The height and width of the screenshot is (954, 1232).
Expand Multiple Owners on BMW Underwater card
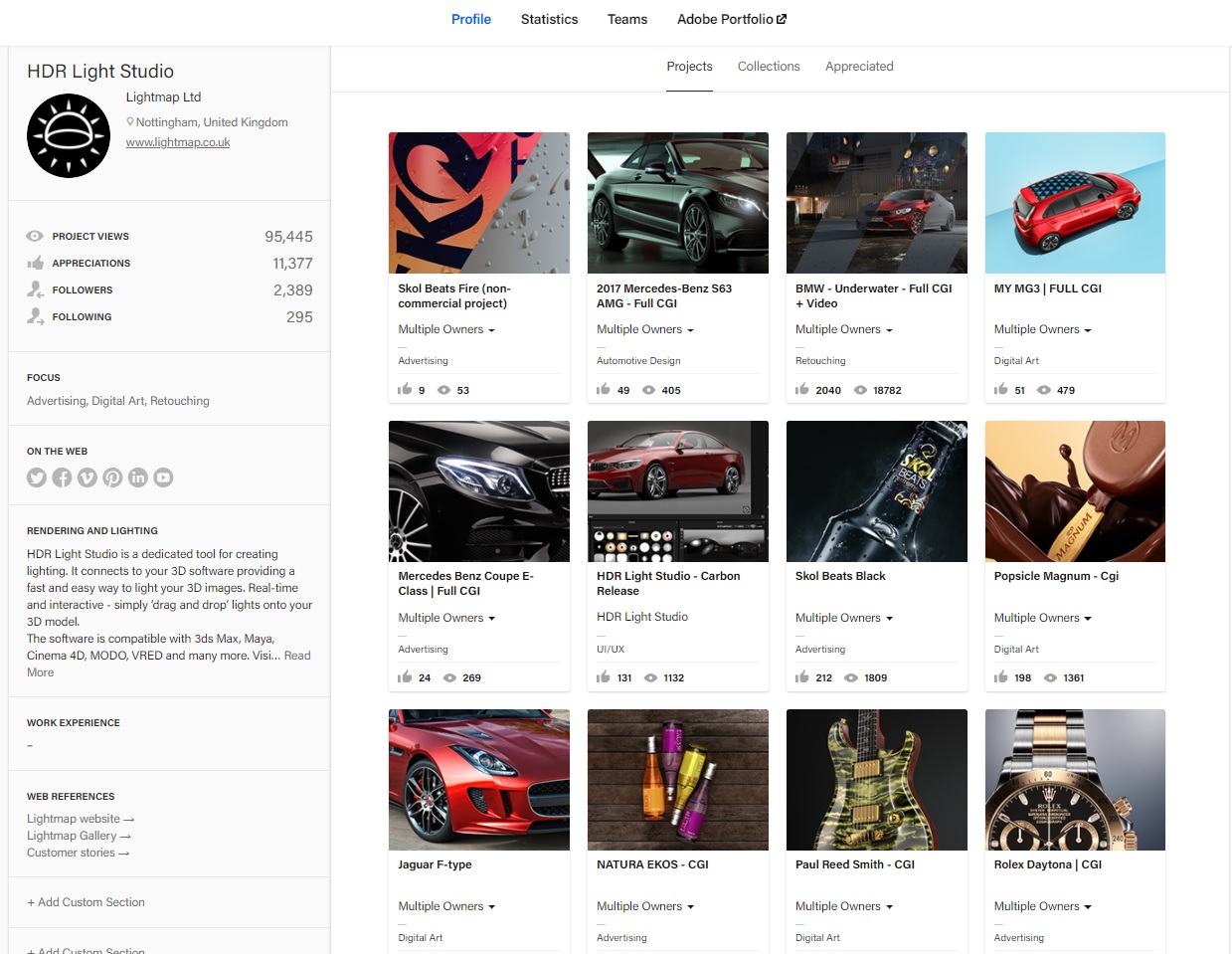(844, 329)
